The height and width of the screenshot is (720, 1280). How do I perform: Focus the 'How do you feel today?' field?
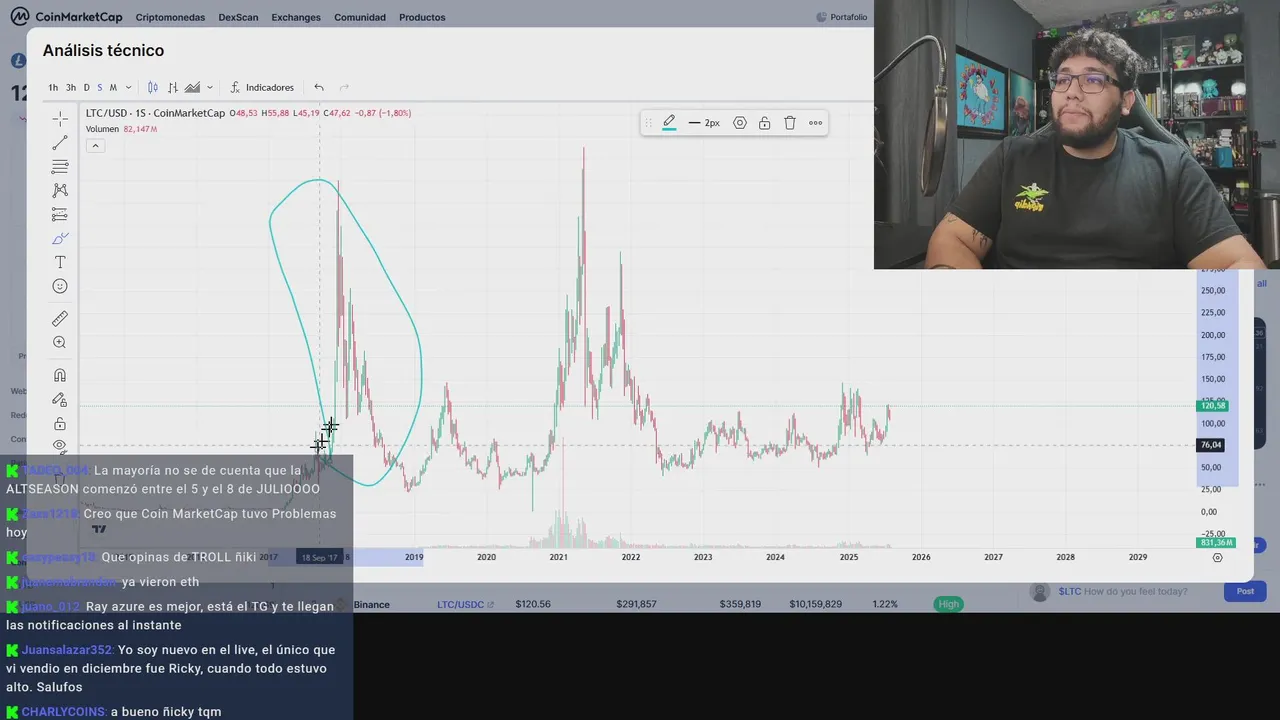[x=1134, y=591]
